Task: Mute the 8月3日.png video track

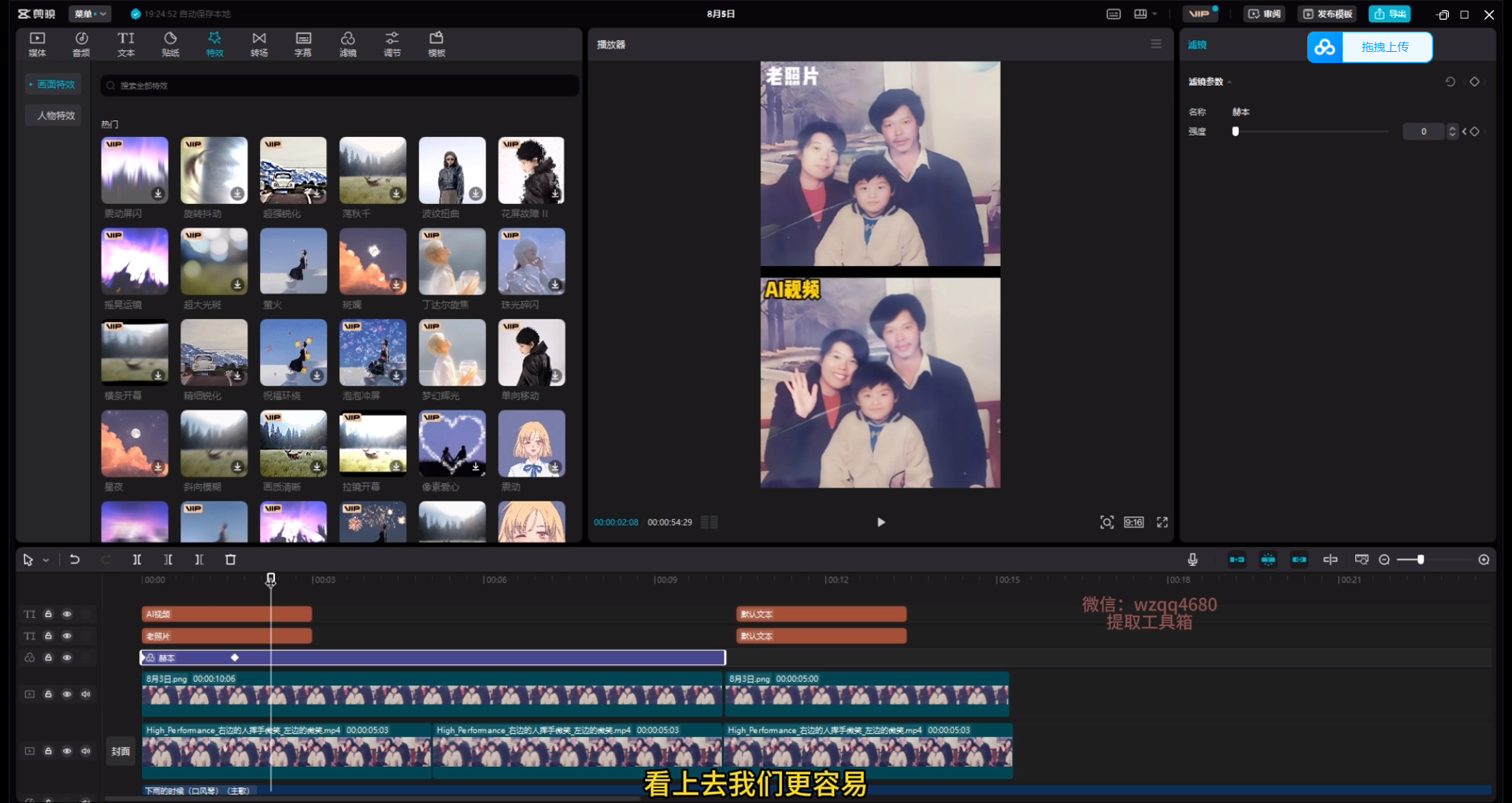Action: (86, 694)
